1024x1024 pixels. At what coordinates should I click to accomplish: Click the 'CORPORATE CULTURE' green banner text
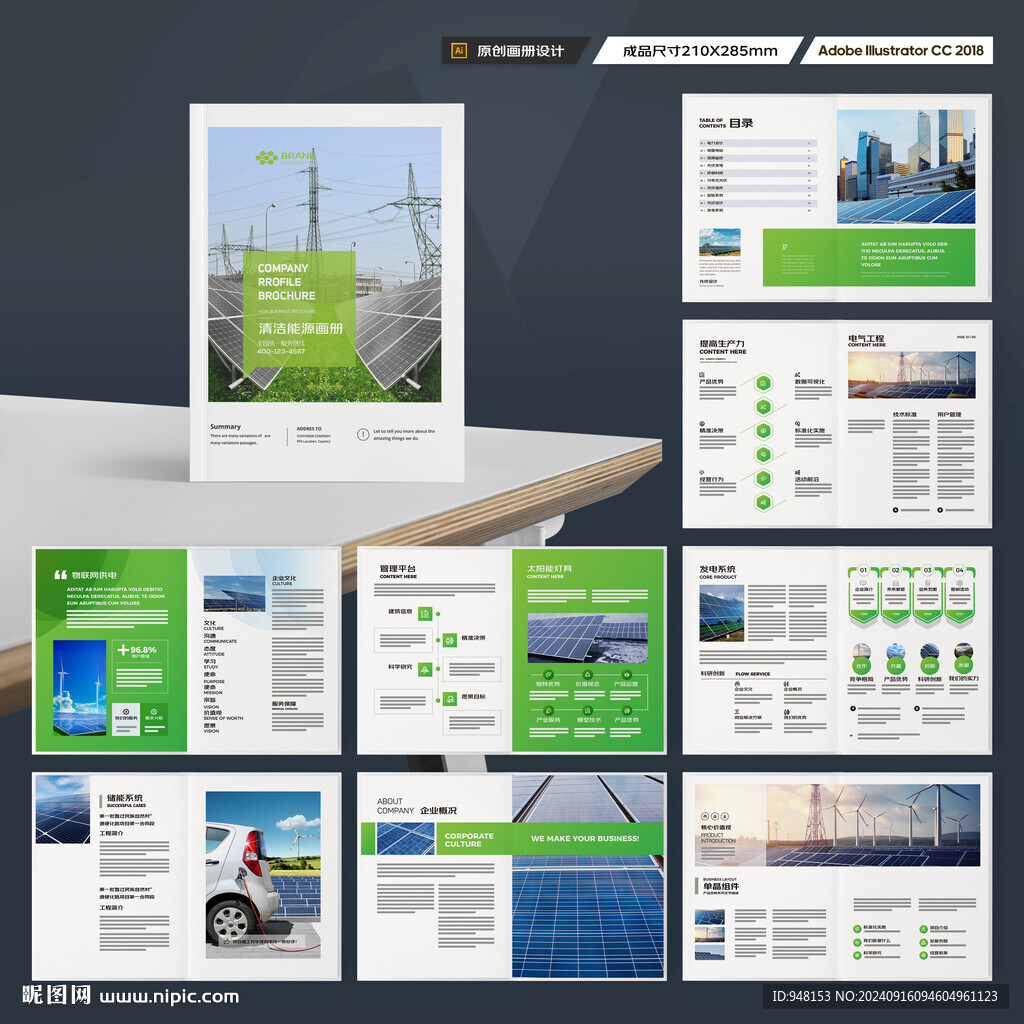pyautogui.click(x=470, y=840)
